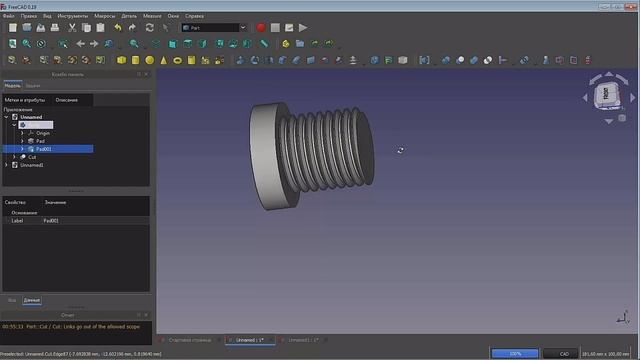This screenshot has width=640, height=360.
Task: Rotate view with navigation cube left arrow
Action: (x=585, y=98)
